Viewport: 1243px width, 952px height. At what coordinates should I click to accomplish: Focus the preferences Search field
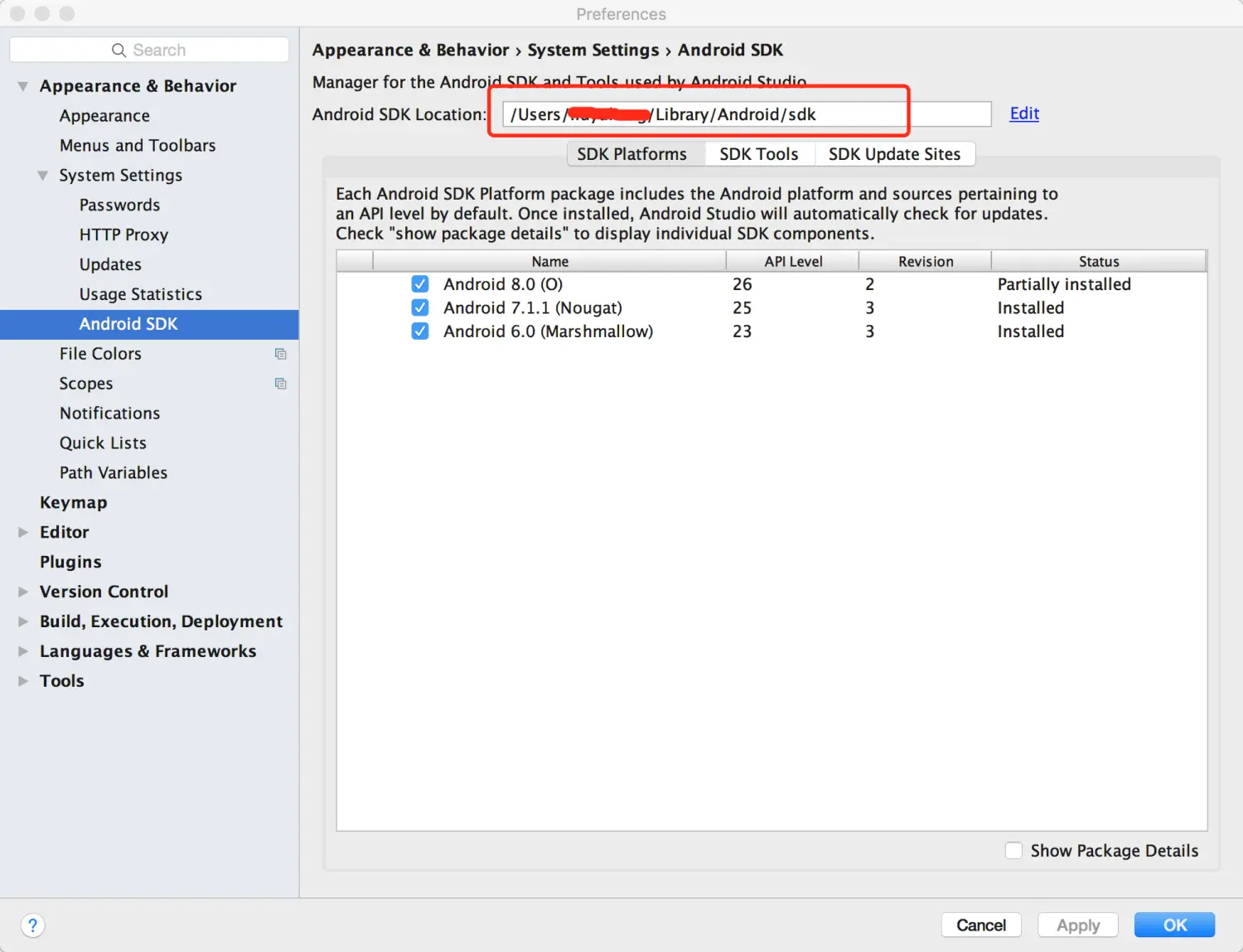pos(149,50)
